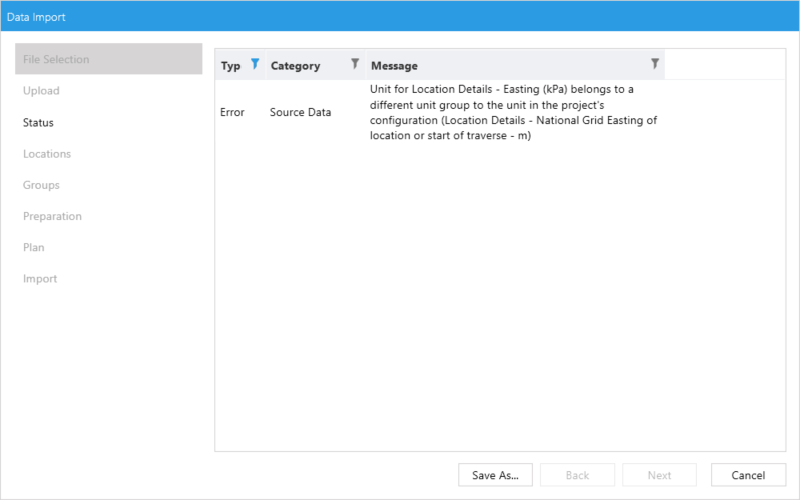
Task: Open the Category column filter icon
Action: 354,64
